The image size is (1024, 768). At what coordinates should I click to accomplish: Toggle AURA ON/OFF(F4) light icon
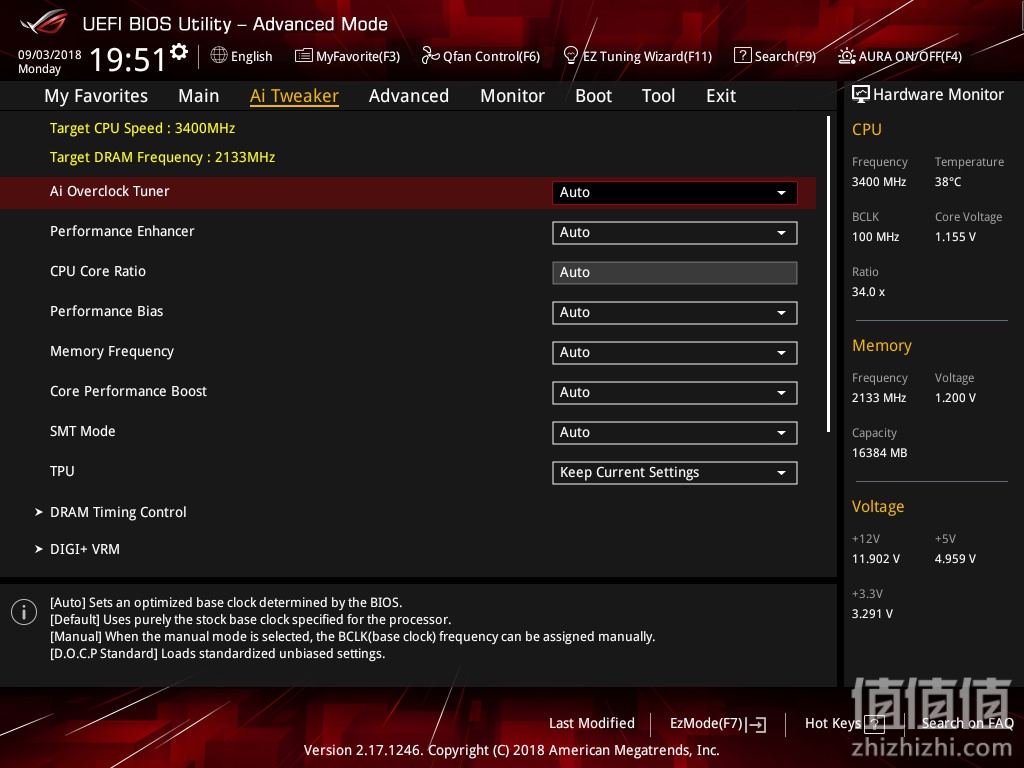click(846, 56)
